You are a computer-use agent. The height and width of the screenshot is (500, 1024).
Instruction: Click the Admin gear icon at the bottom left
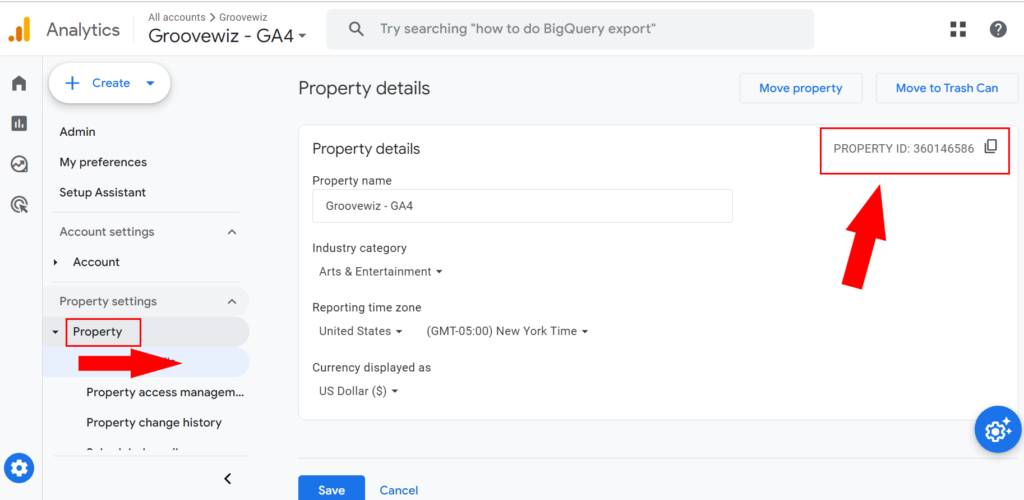tap(20, 468)
